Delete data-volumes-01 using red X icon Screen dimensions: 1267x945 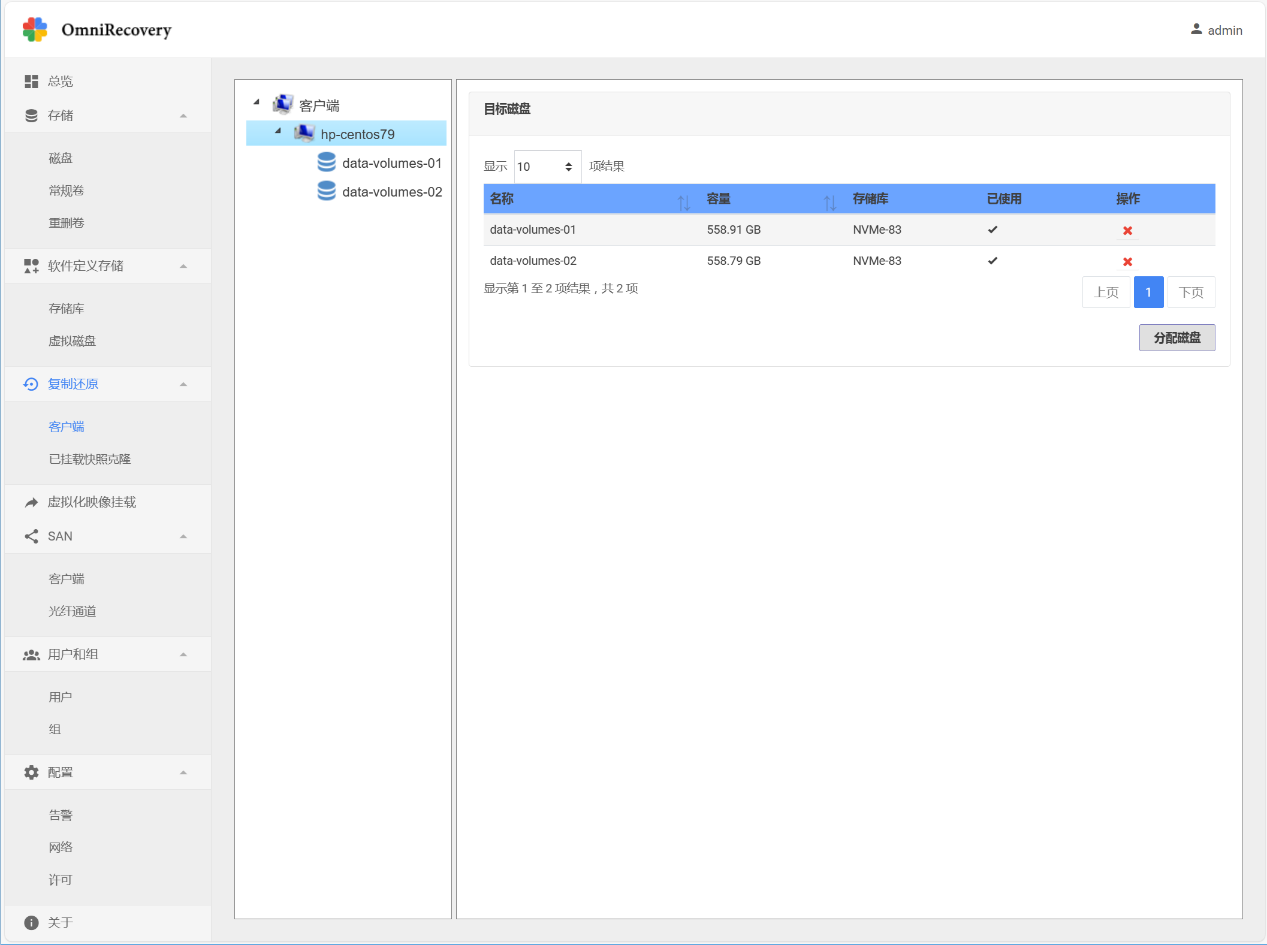(1127, 231)
